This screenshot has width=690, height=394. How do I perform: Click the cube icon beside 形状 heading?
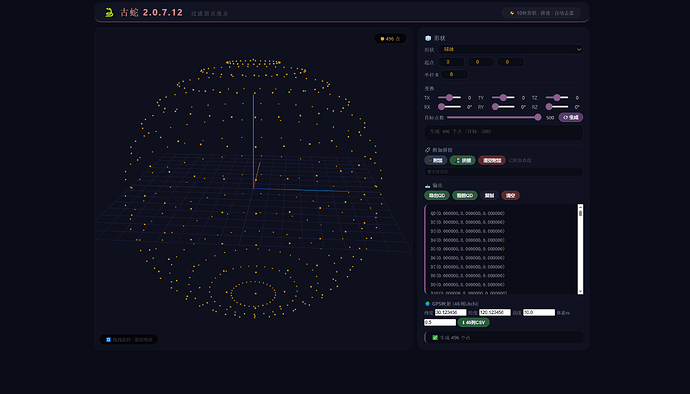428,38
